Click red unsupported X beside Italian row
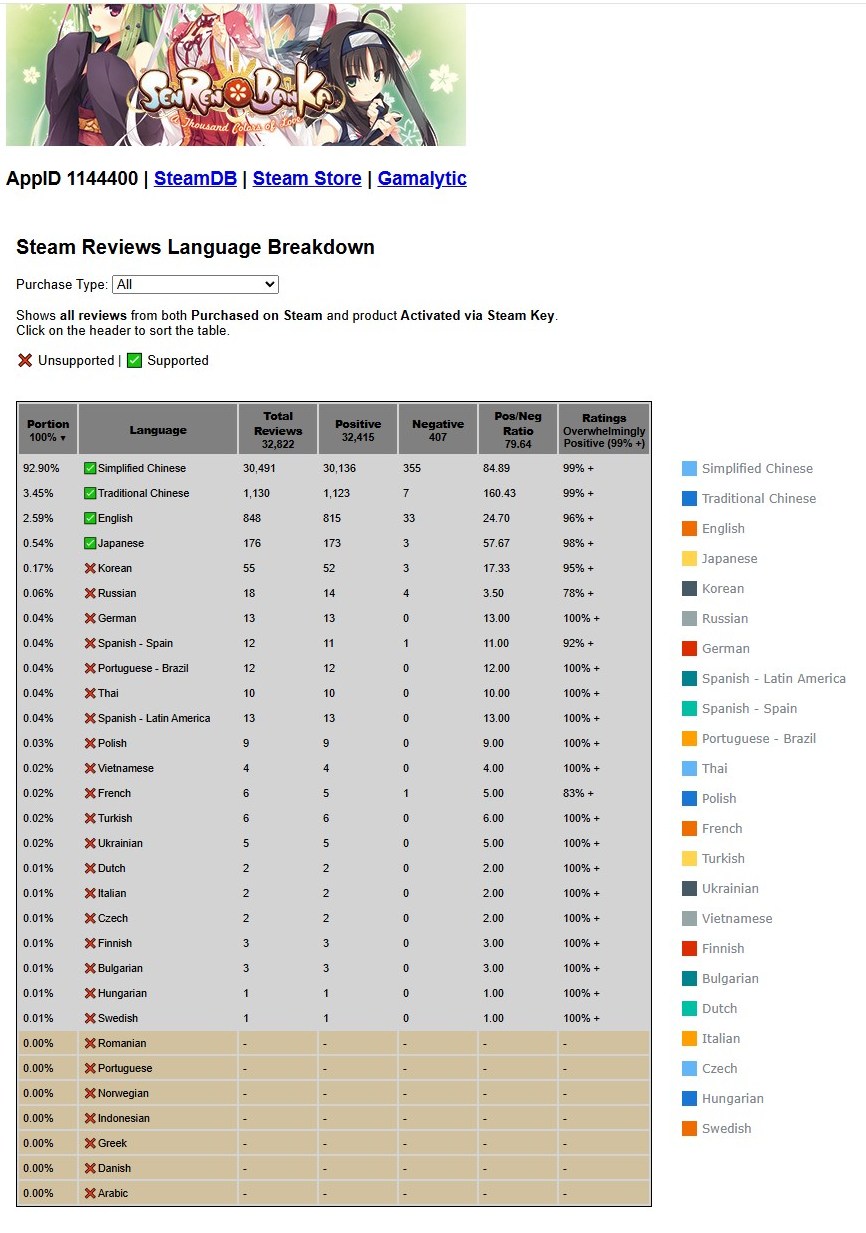 click(x=90, y=893)
